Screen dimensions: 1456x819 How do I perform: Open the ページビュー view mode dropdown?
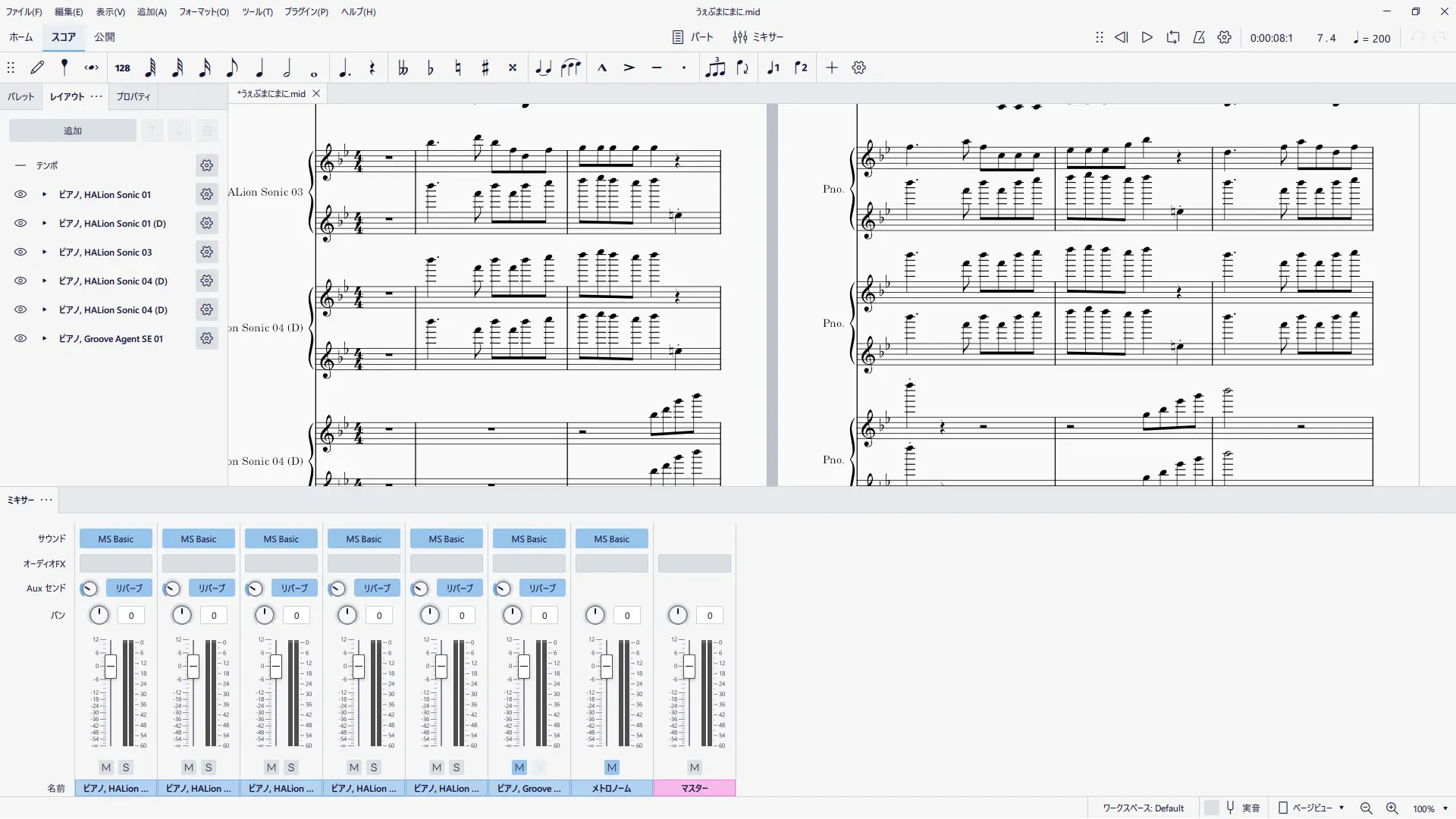click(x=1312, y=808)
